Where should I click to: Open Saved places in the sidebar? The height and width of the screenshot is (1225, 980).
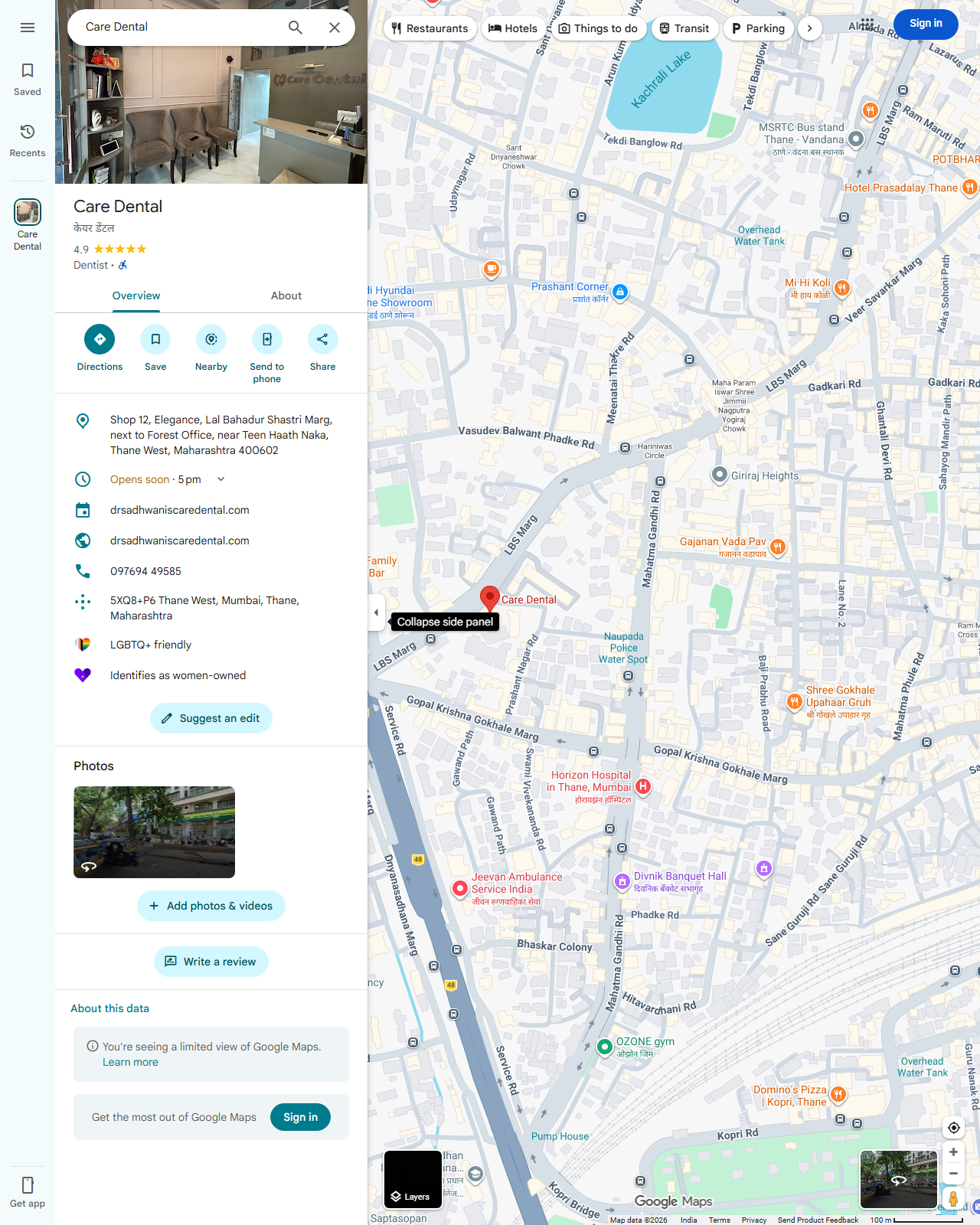[28, 80]
